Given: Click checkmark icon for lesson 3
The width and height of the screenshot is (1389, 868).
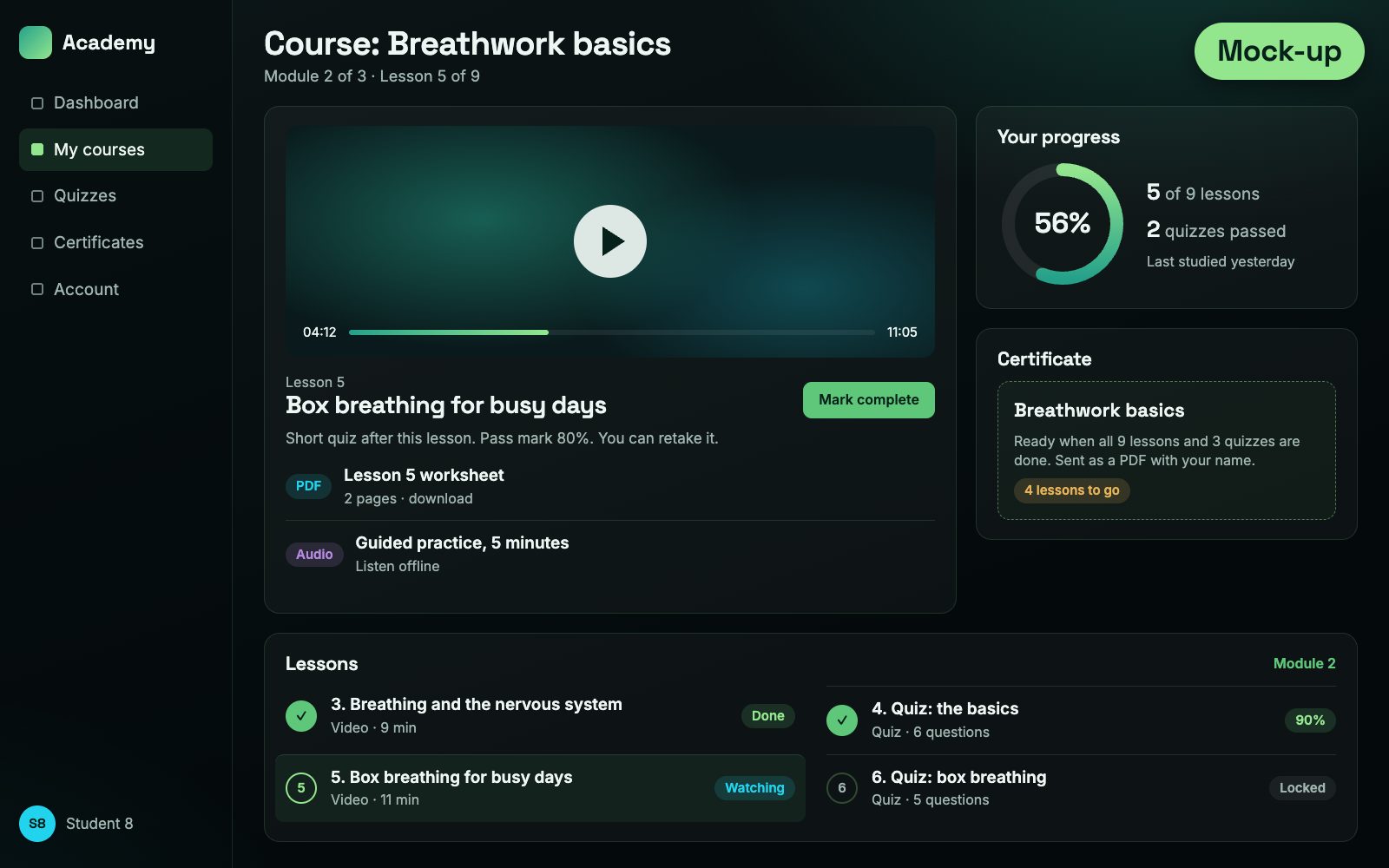Looking at the screenshot, I should coord(301,716).
